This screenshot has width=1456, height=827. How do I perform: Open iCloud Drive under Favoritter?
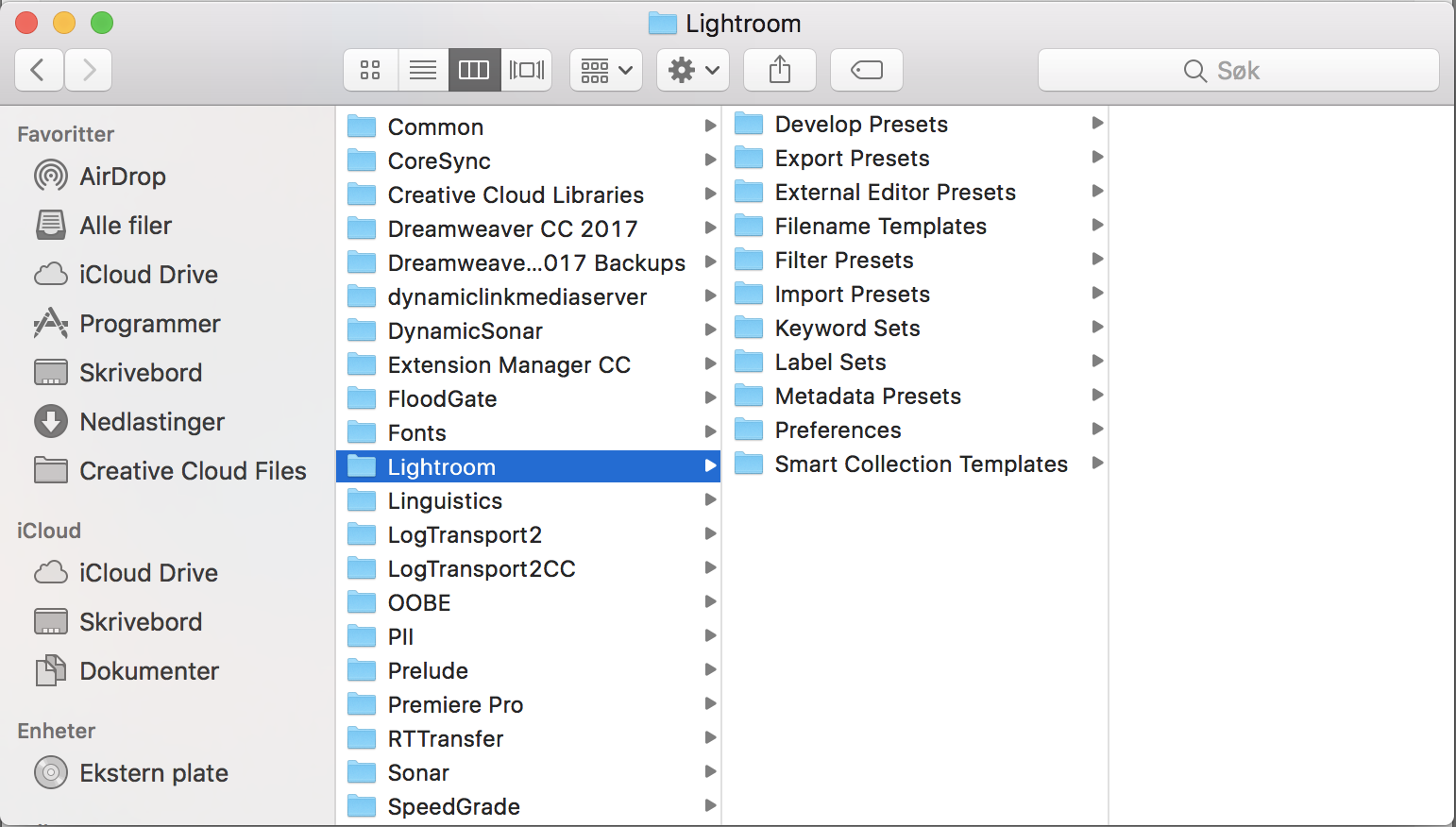pos(126,275)
